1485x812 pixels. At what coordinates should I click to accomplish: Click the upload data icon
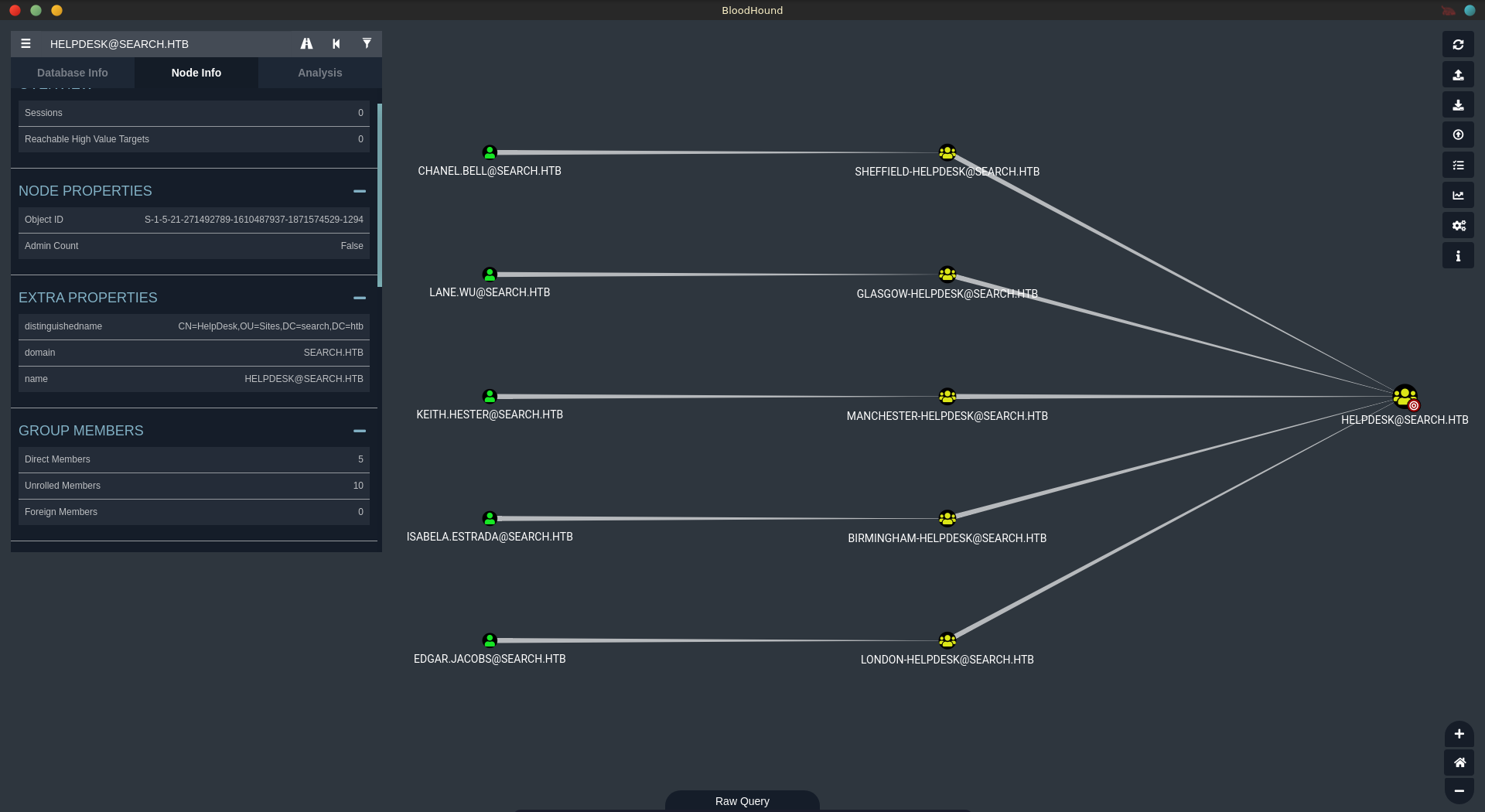[x=1458, y=135]
